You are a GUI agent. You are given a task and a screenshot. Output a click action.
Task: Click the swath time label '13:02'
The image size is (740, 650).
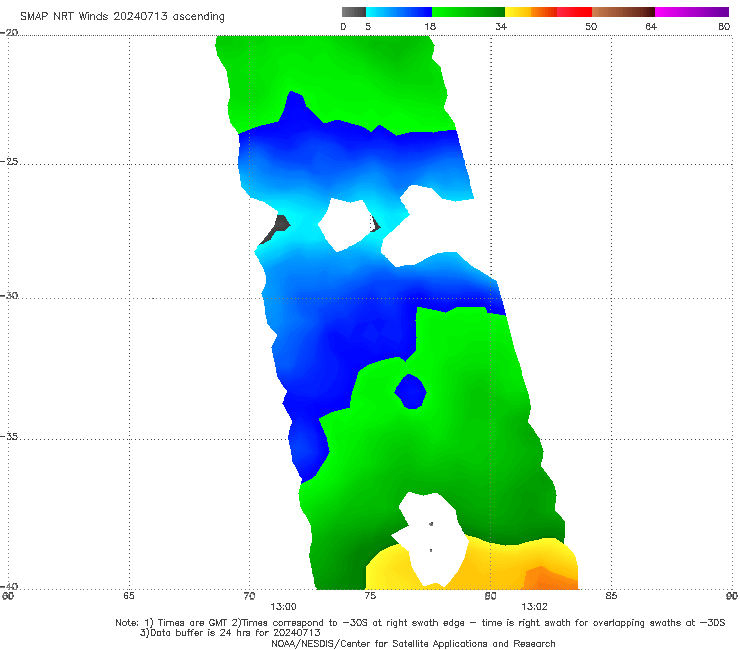click(534, 607)
